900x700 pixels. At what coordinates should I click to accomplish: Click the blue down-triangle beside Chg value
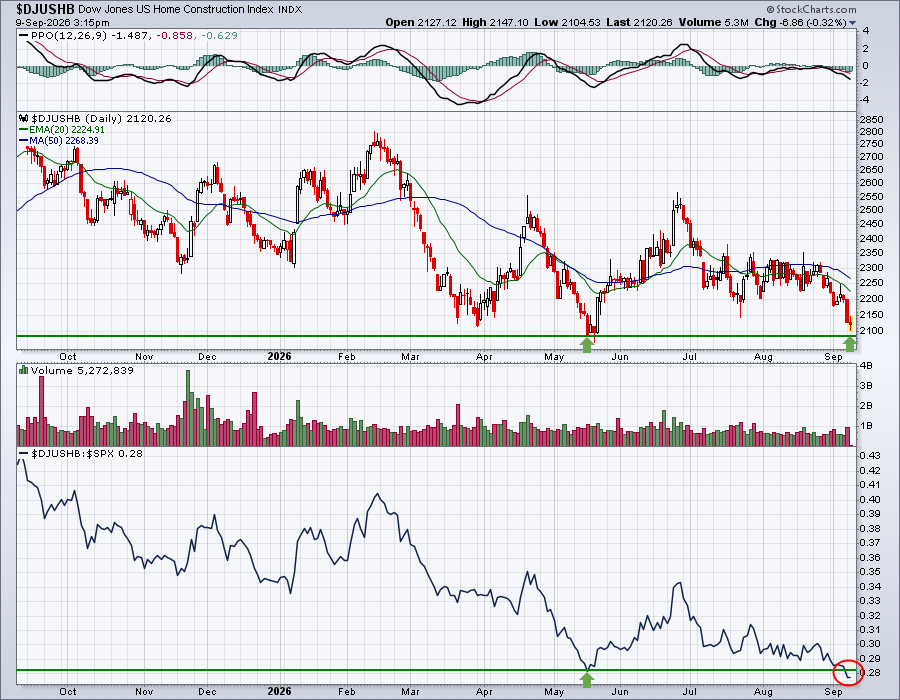point(852,23)
